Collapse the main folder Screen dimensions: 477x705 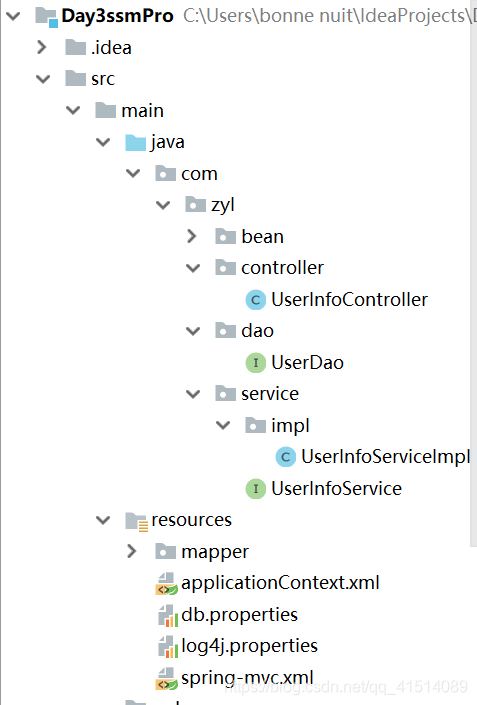(73, 111)
